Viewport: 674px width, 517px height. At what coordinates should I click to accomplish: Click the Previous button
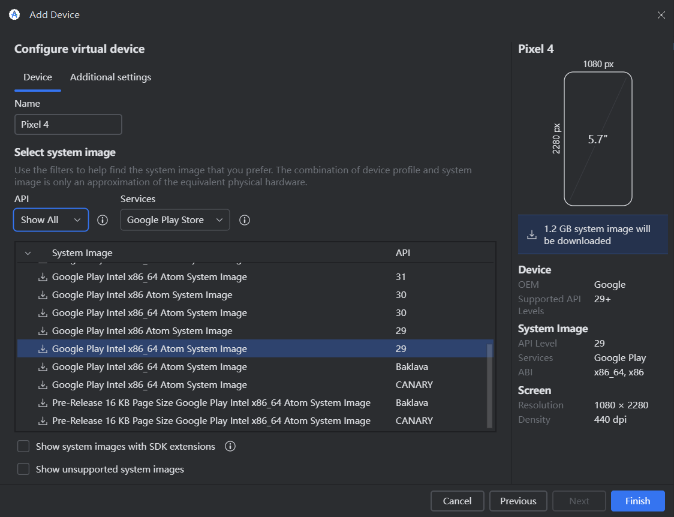518,501
